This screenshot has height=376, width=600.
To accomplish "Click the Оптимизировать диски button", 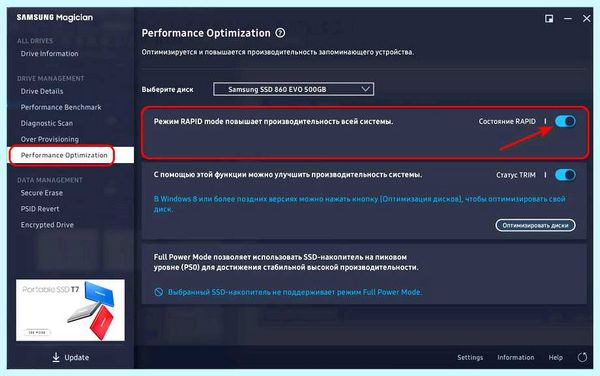I will 535,225.
